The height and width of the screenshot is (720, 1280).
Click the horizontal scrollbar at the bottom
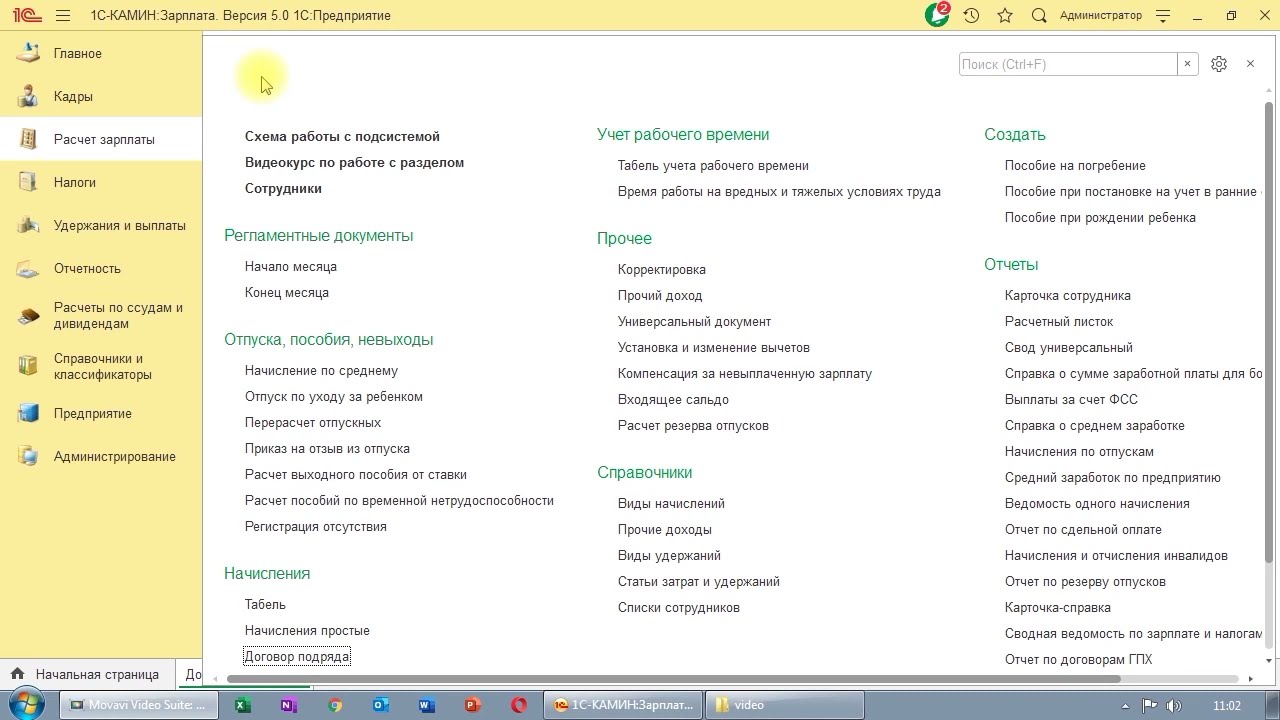[x=674, y=679]
